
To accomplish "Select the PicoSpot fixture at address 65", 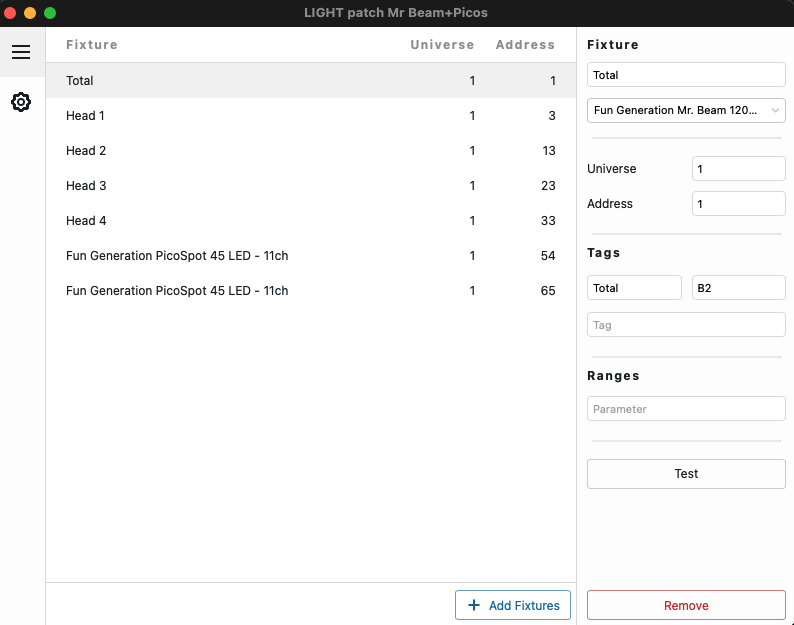I will pos(311,290).
